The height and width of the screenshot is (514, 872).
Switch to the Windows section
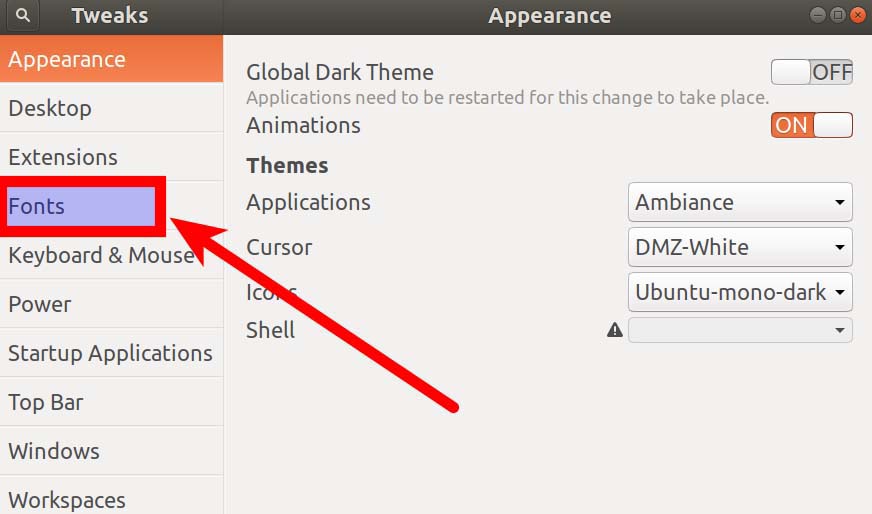coord(54,451)
